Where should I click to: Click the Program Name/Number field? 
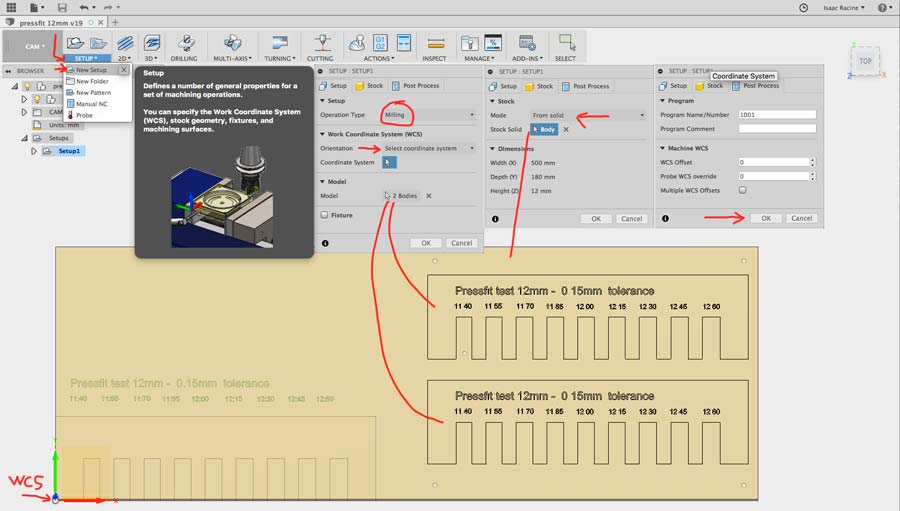tap(776, 115)
